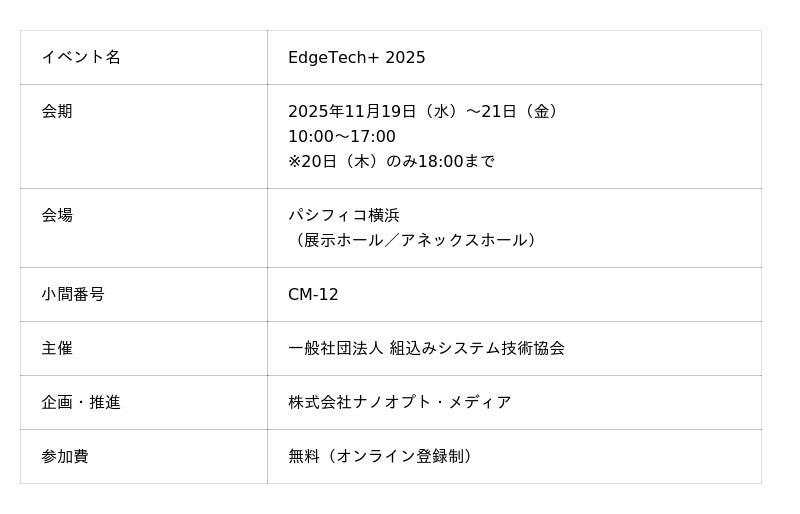Select the パシフィコ横浜 venue text
This screenshot has height=514, width=800.
tap(343, 215)
